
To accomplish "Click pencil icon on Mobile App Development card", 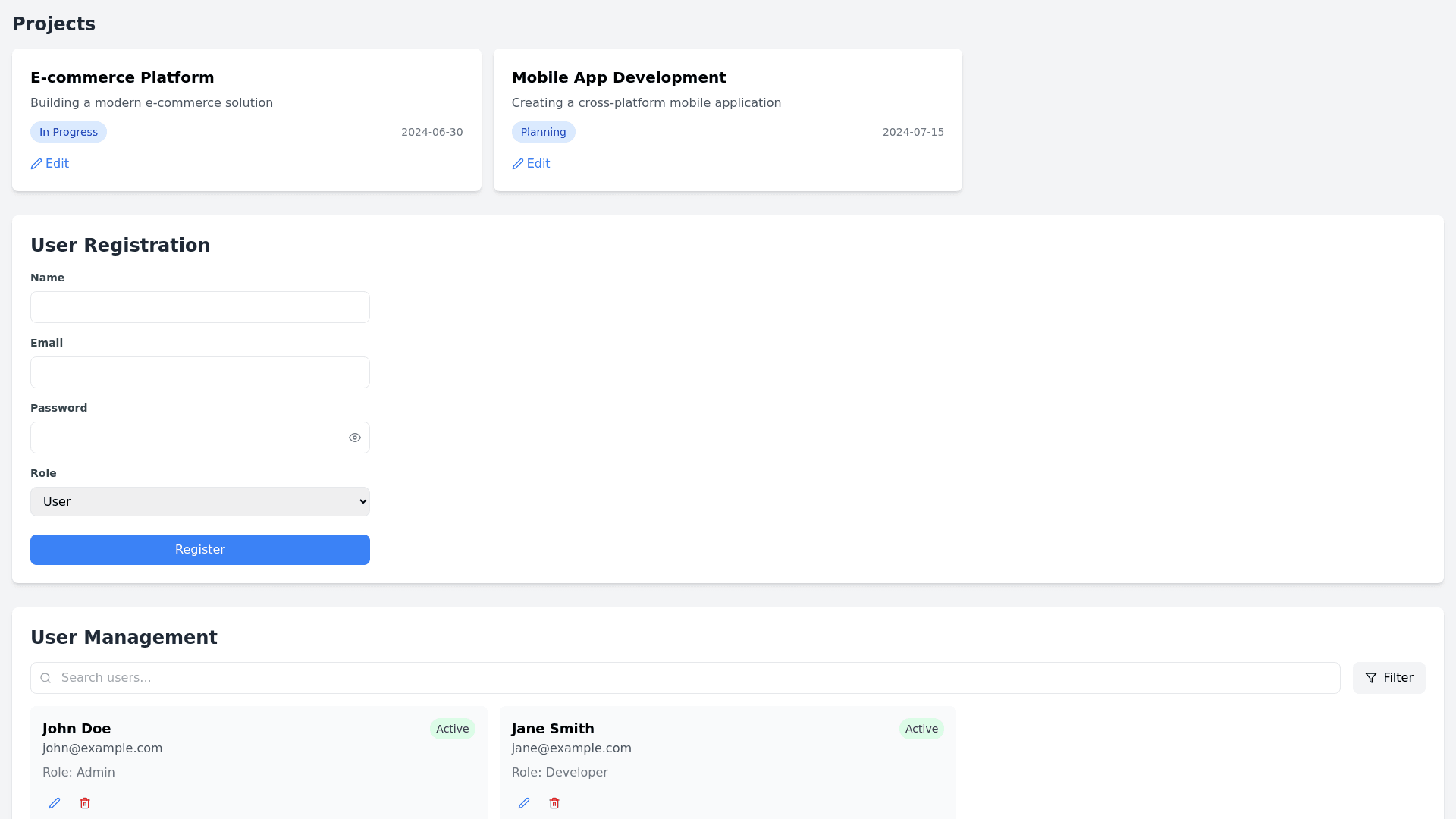I will [x=518, y=164].
